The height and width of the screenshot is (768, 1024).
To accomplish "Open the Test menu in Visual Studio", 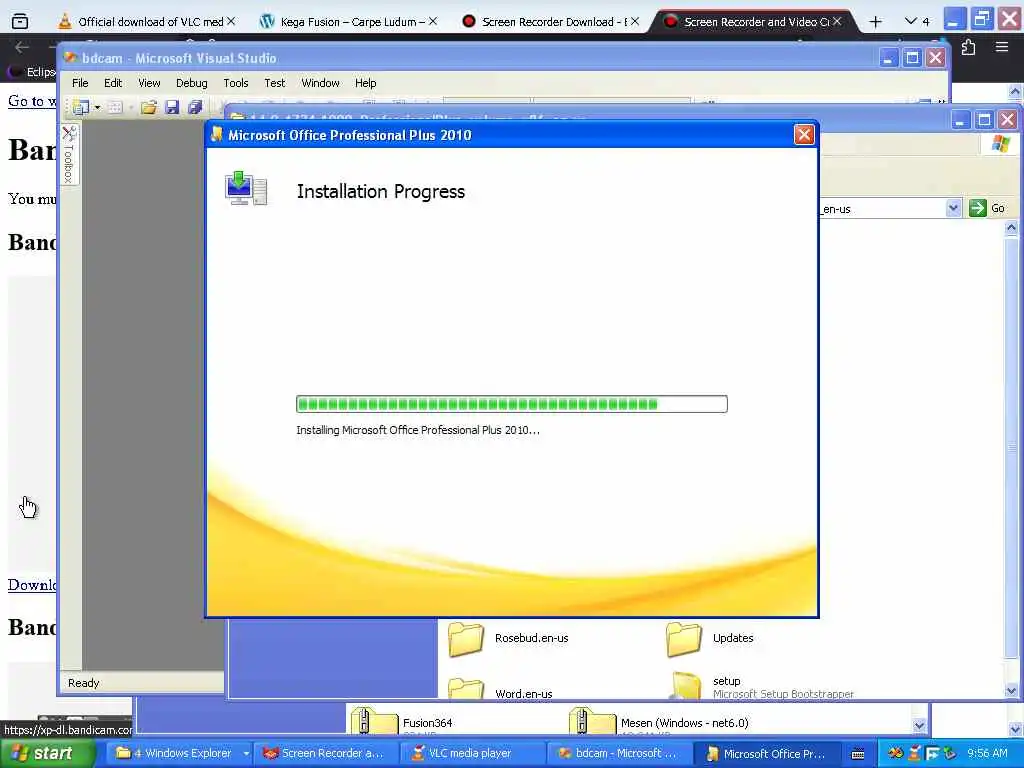I will click(274, 83).
